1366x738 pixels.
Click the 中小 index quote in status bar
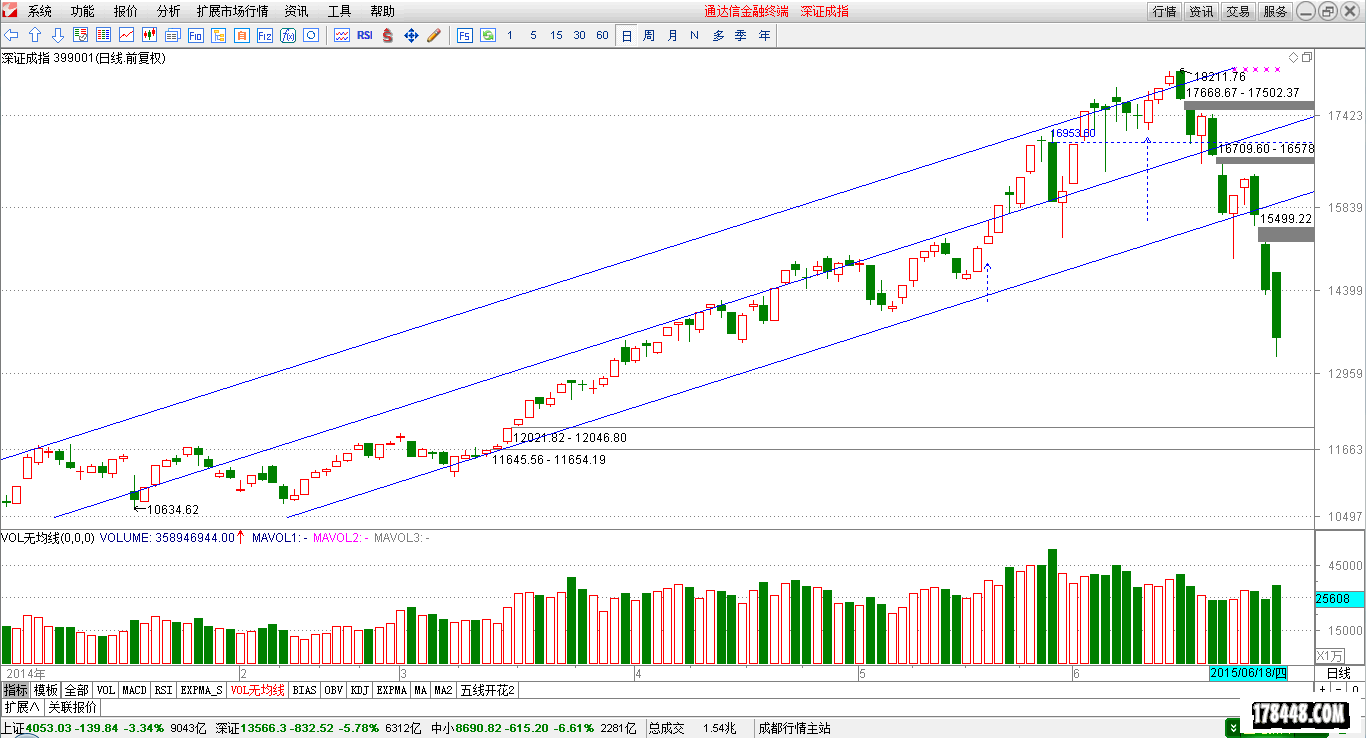point(536,728)
